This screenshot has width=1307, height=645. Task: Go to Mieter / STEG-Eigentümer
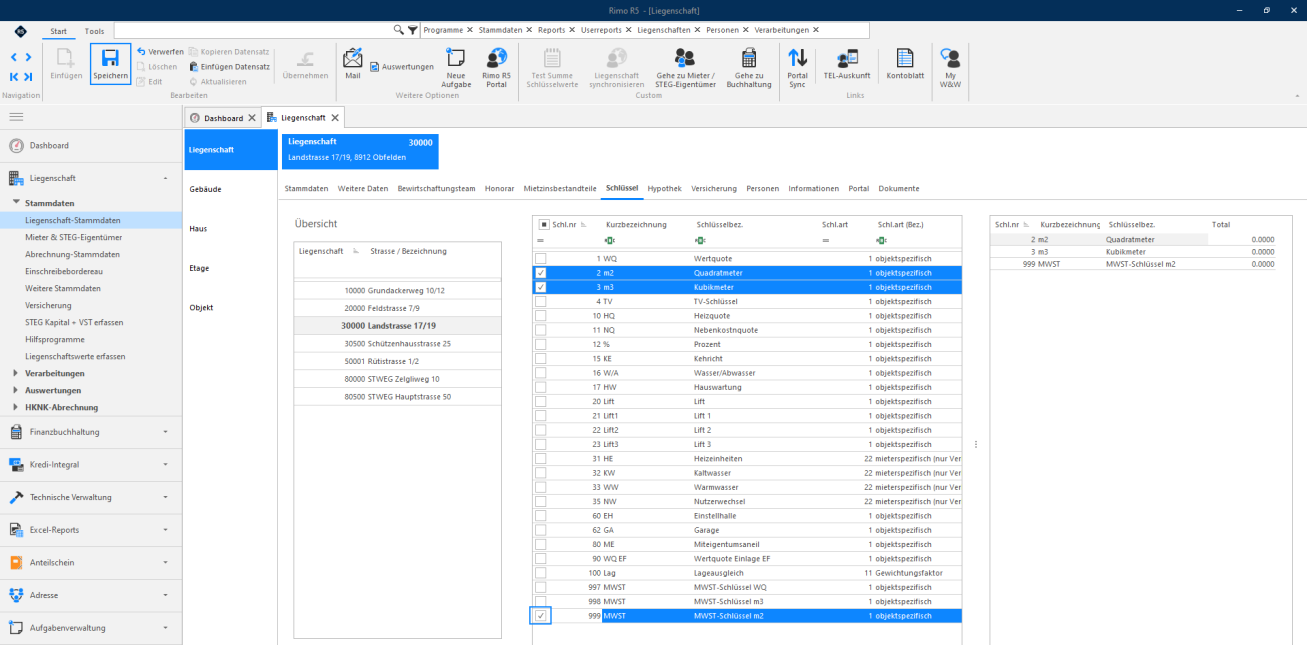684,67
